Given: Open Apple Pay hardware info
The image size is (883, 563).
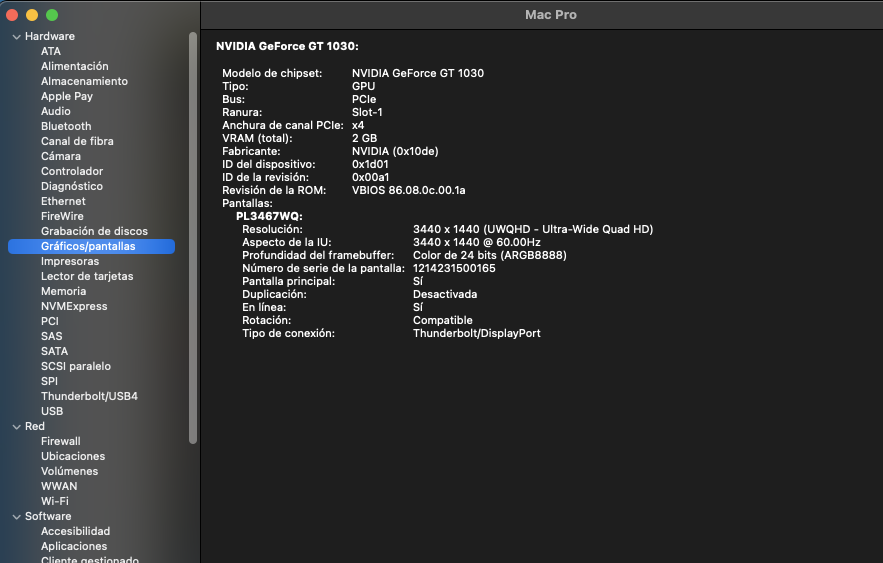Looking at the screenshot, I should click(x=66, y=96).
